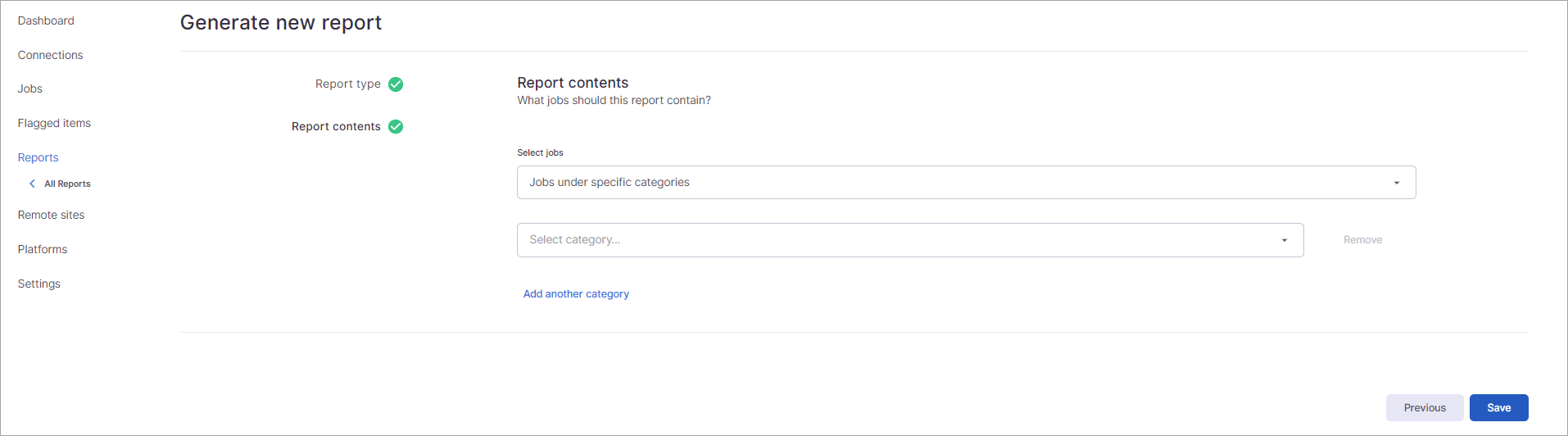
Task: Open Settings from the sidebar
Action: tap(39, 284)
